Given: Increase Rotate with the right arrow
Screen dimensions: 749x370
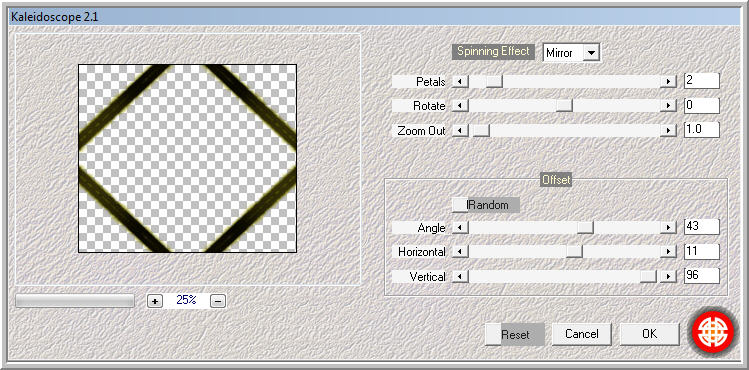Looking at the screenshot, I should click(669, 106).
